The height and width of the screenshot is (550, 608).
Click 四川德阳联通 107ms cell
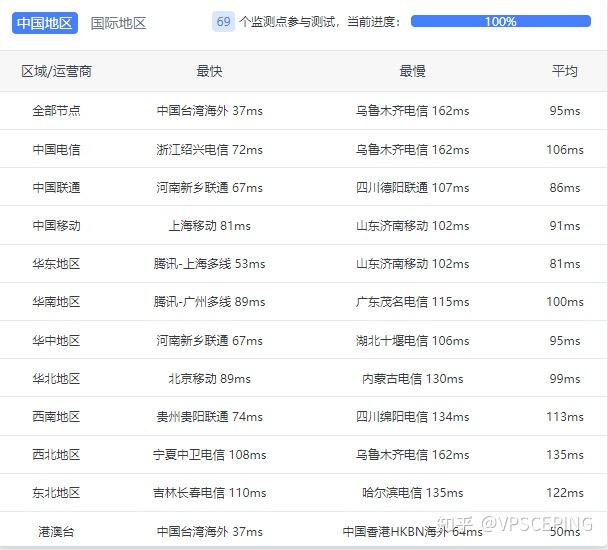[x=413, y=188]
